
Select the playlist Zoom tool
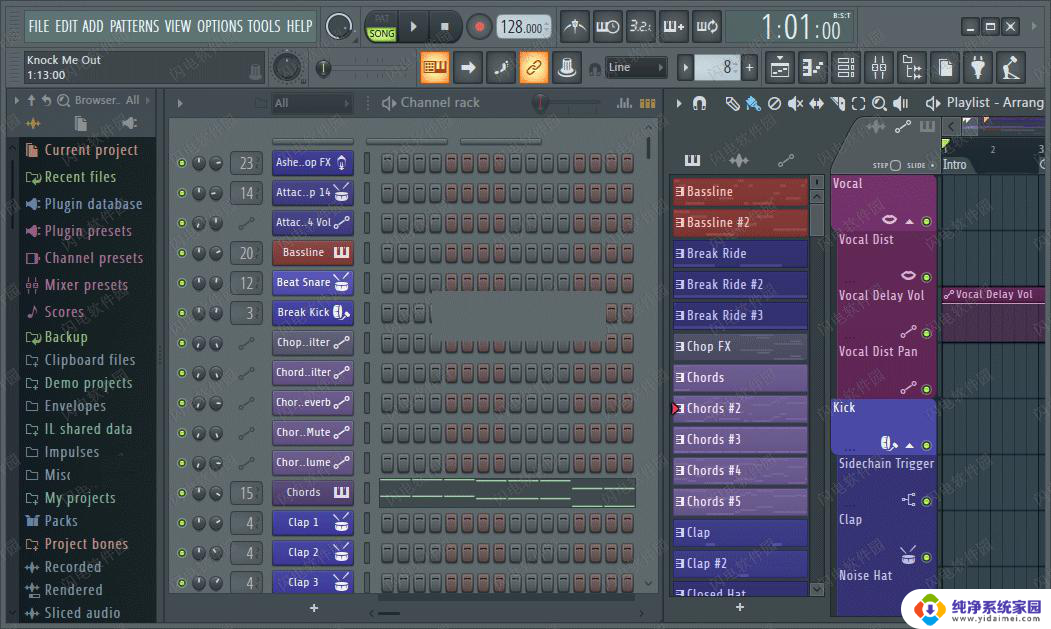click(879, 103)
